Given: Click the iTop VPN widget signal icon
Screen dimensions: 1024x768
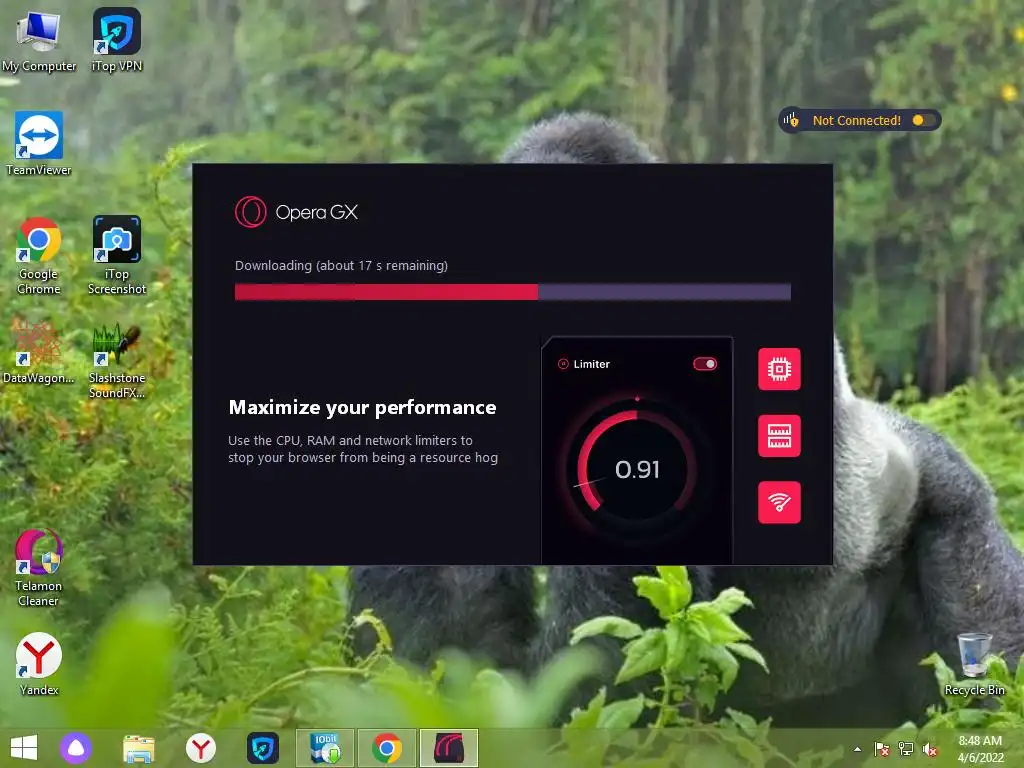Looking at the screenshot, I should click(x=791, y=120).
